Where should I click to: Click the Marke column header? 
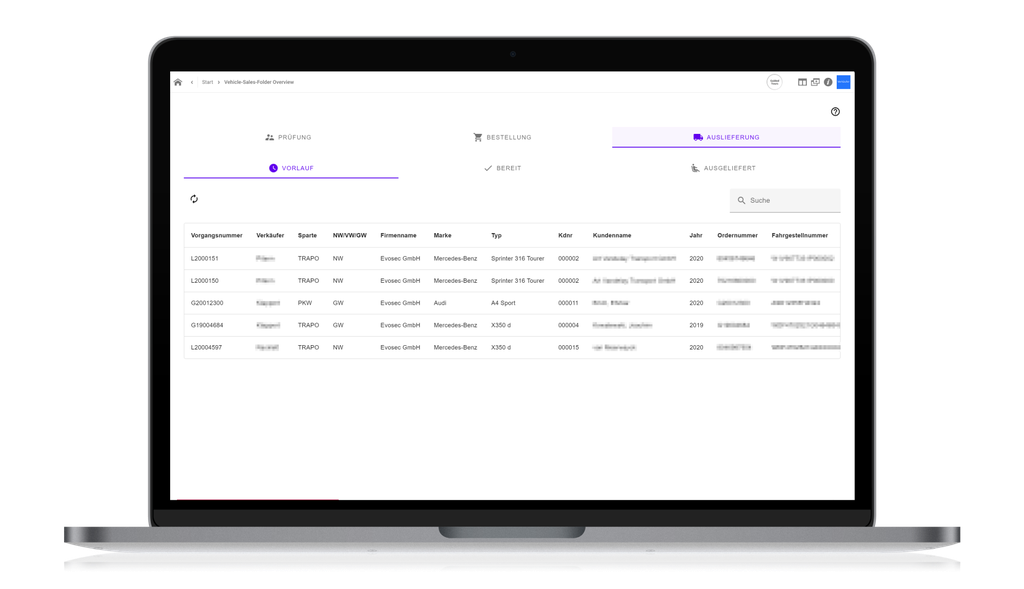pyautogui.click(x=442, y=236)
